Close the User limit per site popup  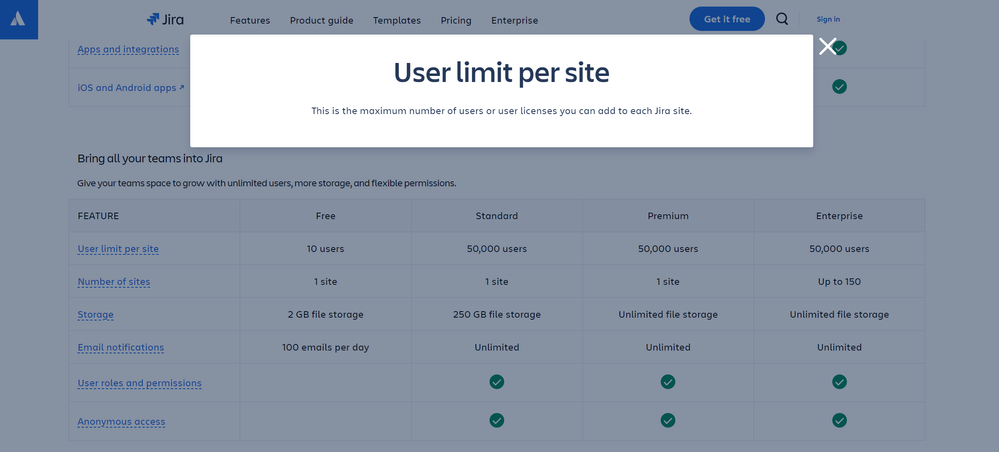pyautogui.click(x=827, y=46)
